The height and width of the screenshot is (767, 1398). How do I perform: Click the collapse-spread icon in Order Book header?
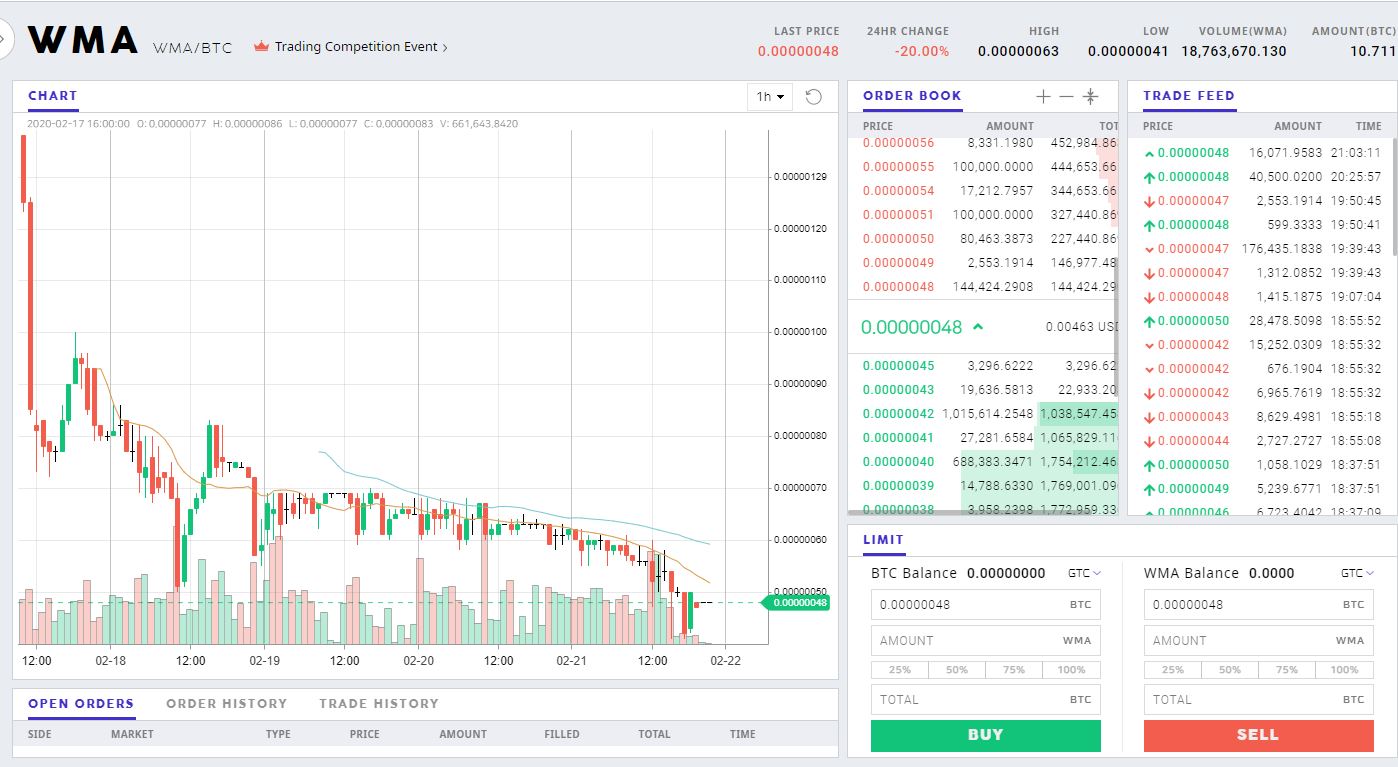[1090, 97]
